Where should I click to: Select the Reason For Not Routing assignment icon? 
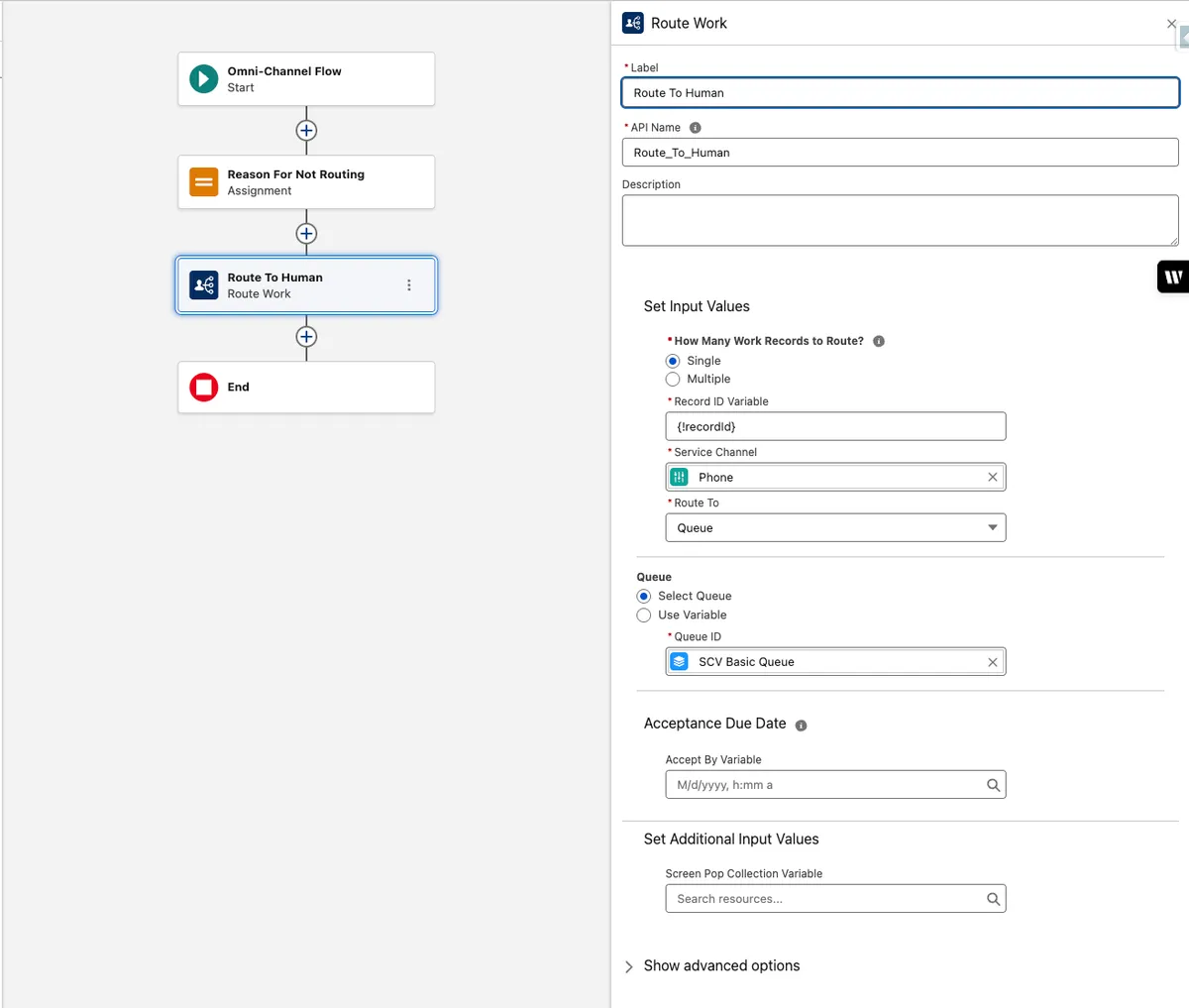click(204, 181)
